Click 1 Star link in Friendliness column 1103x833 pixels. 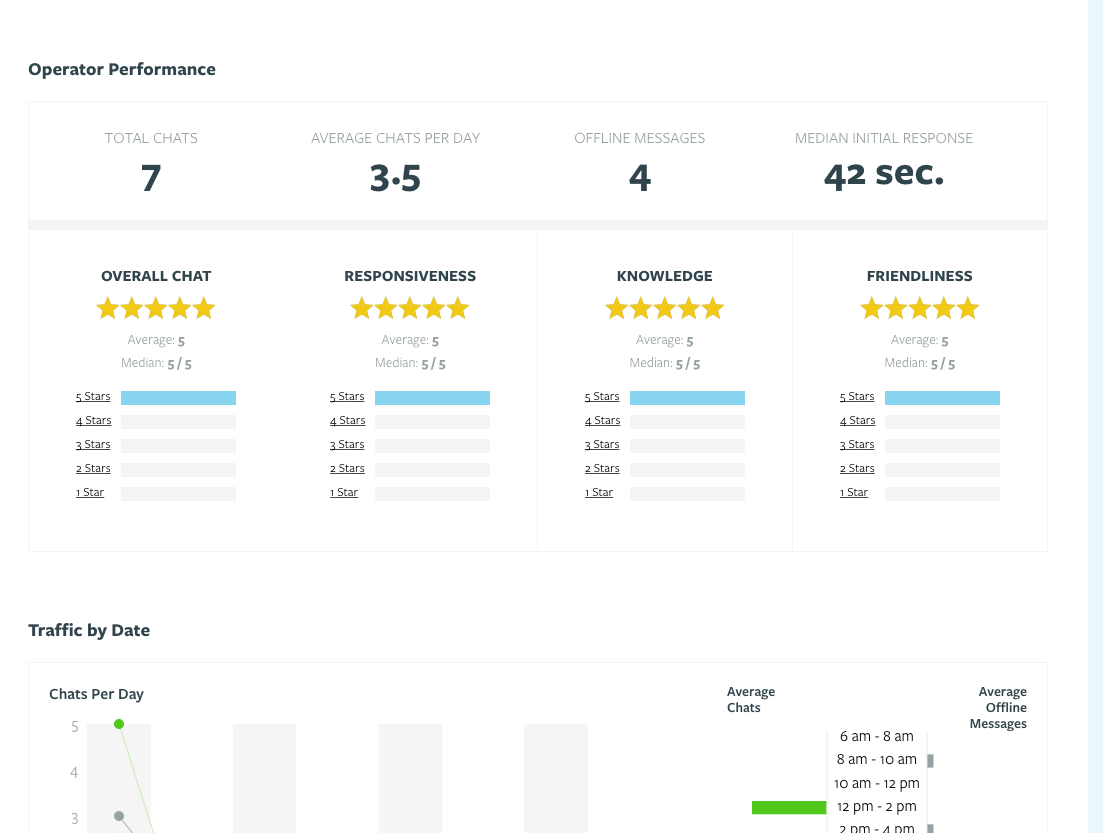click(854, 492)
